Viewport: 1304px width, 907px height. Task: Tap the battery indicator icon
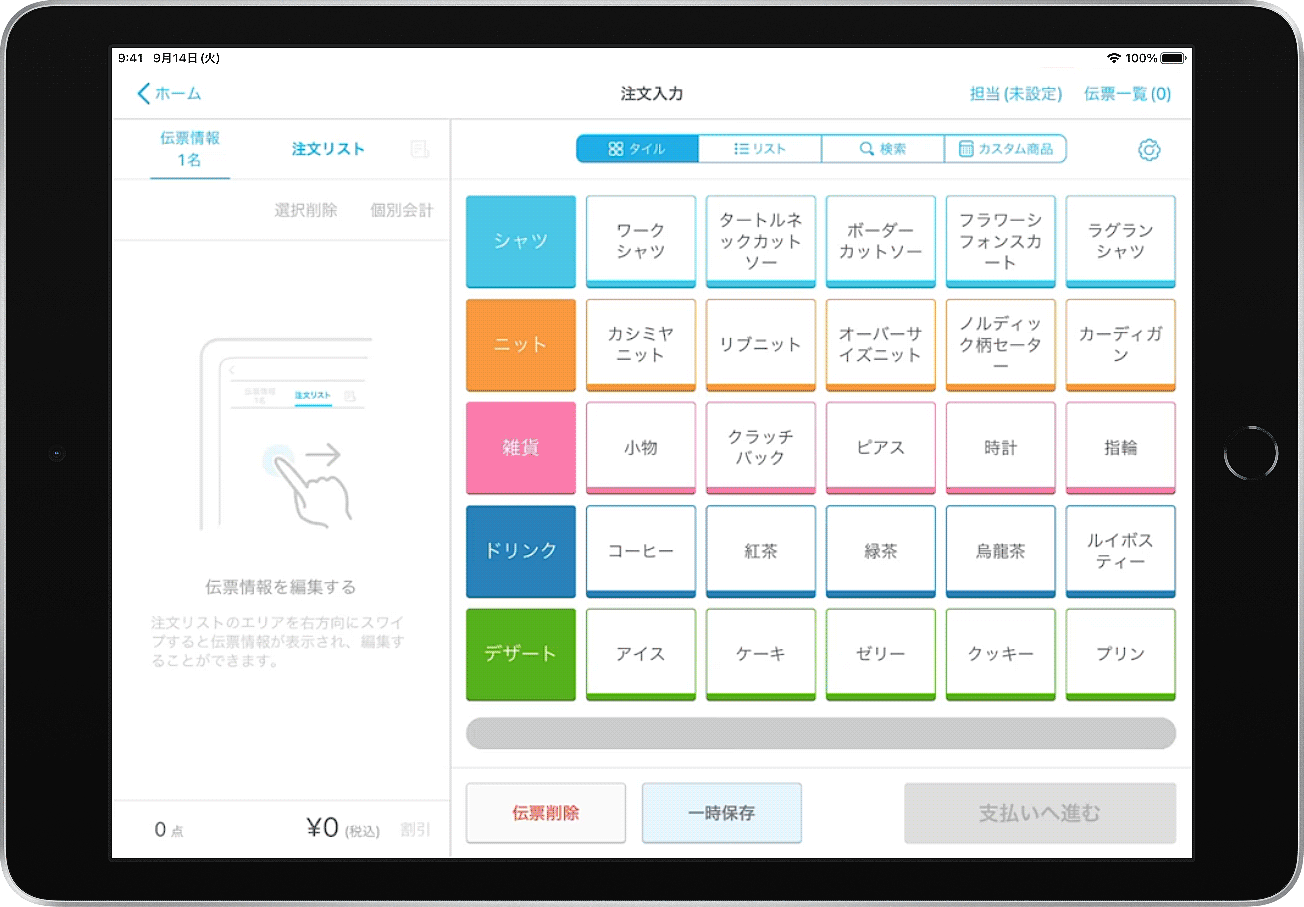point(1173,58)
